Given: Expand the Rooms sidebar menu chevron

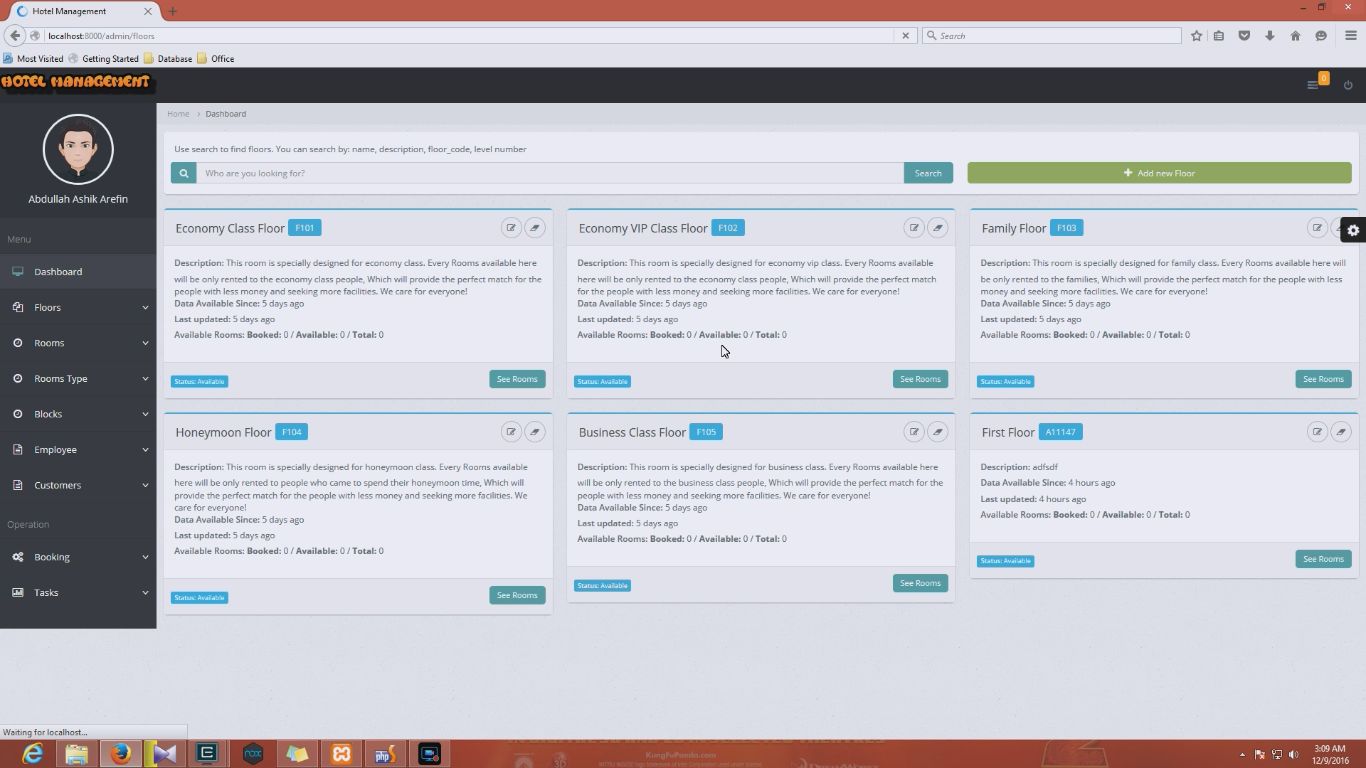Looking at the screenshot, I should pyautogui.click(x=145, y=343).
